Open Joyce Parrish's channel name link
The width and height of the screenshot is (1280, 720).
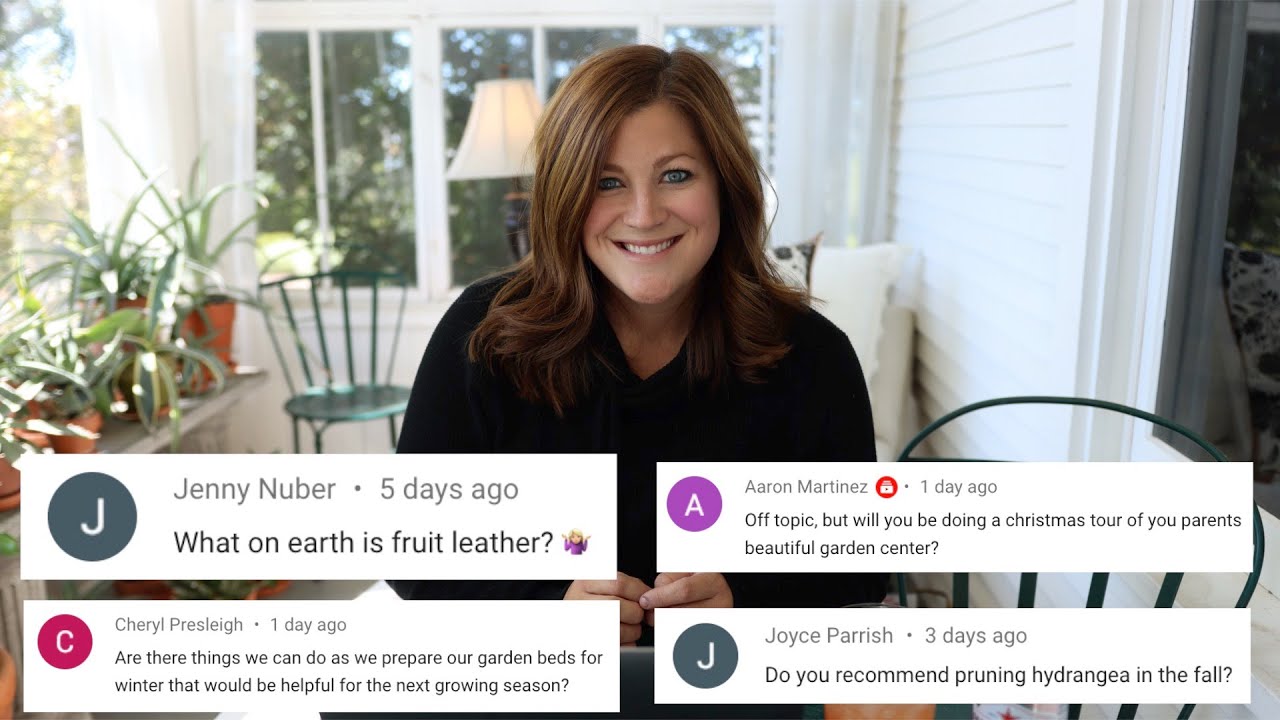click(x=829, y=636)
